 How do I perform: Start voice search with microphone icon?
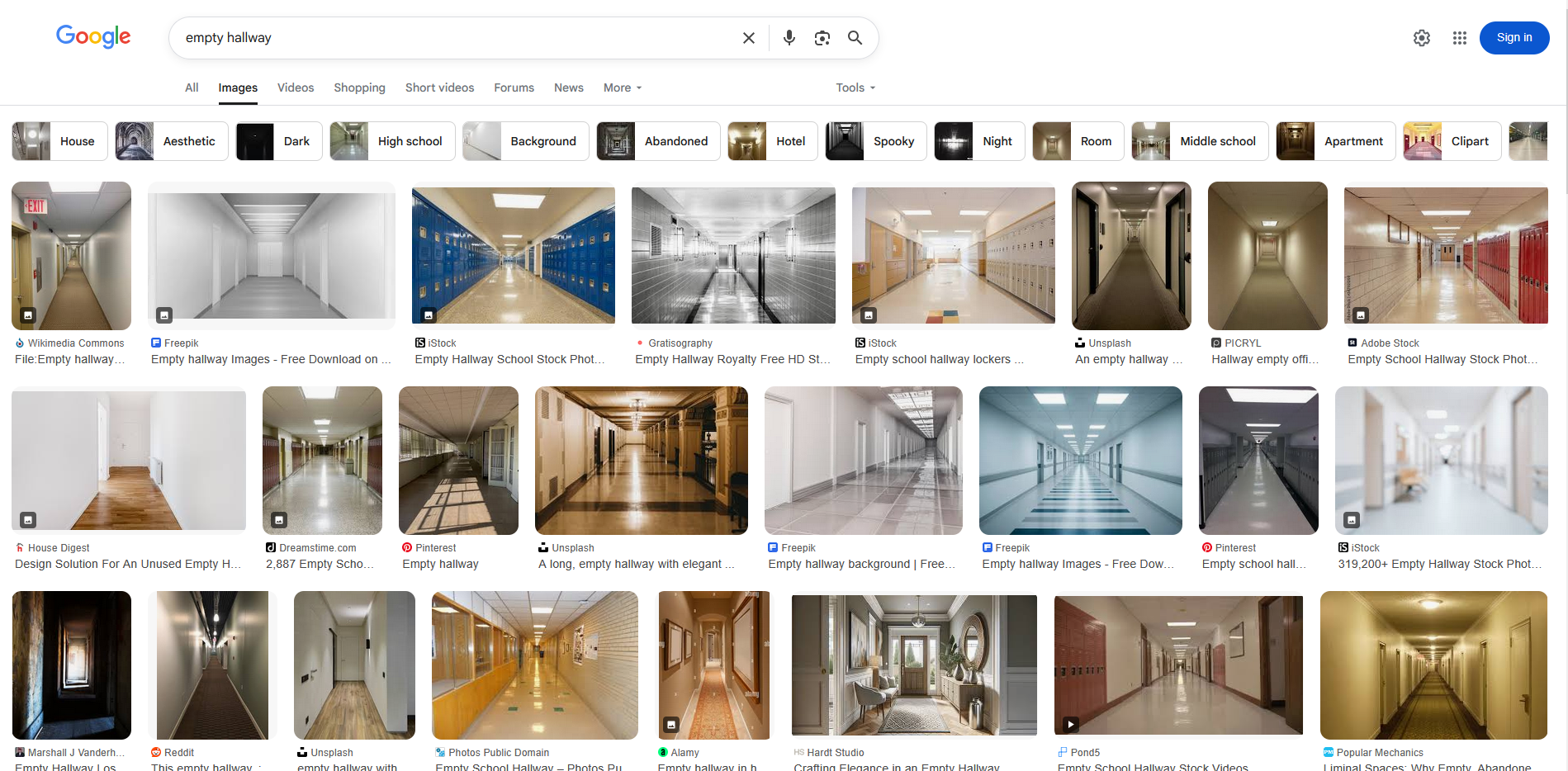pos(789,38)
